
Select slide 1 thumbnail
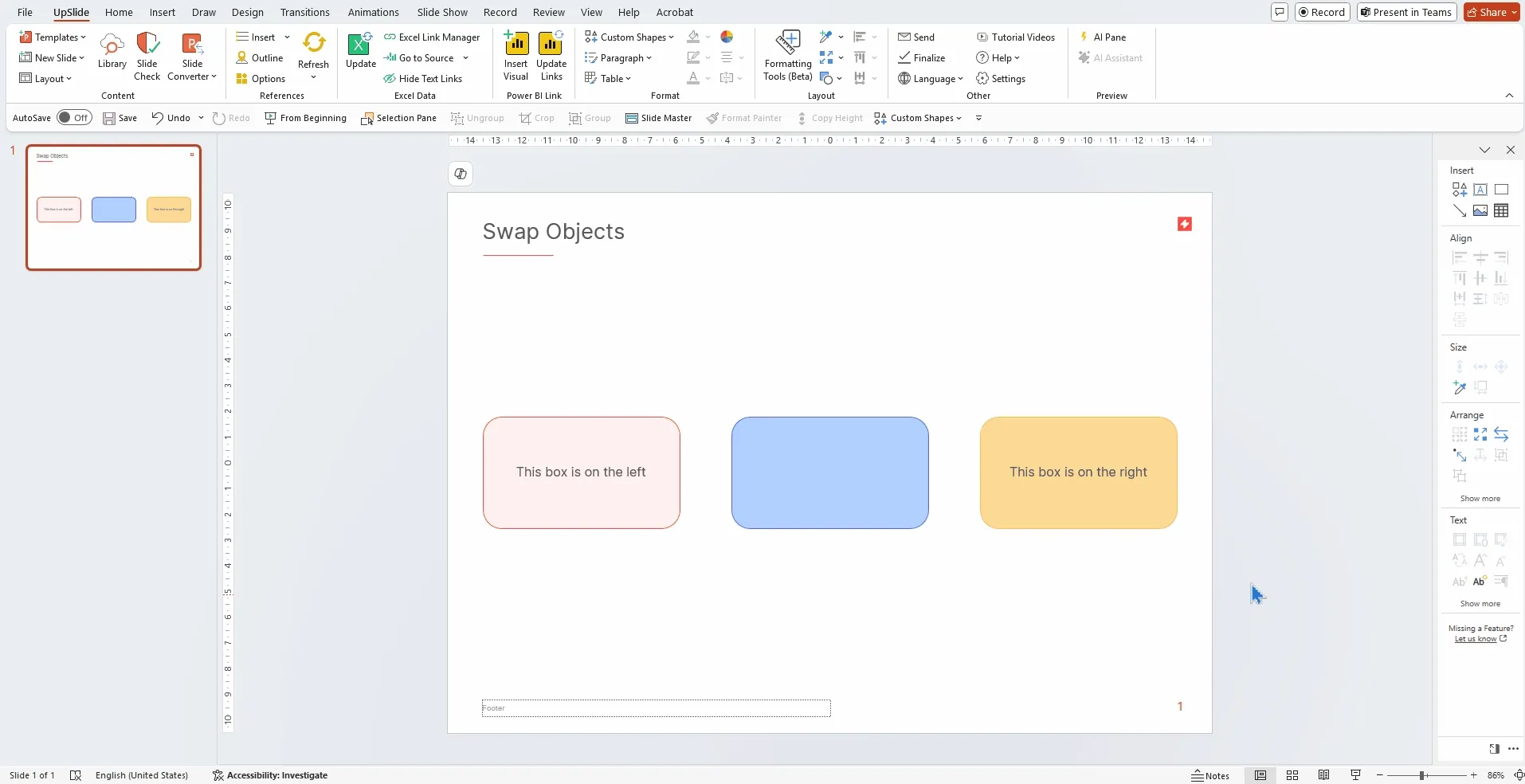point(113,207)
